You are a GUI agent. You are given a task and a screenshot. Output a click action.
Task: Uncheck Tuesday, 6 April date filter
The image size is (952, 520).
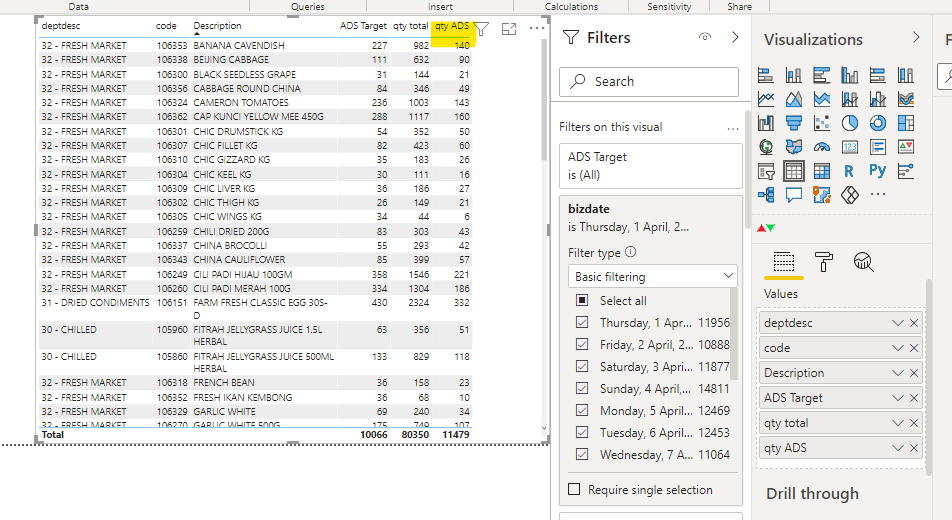(x=582, y=433)
